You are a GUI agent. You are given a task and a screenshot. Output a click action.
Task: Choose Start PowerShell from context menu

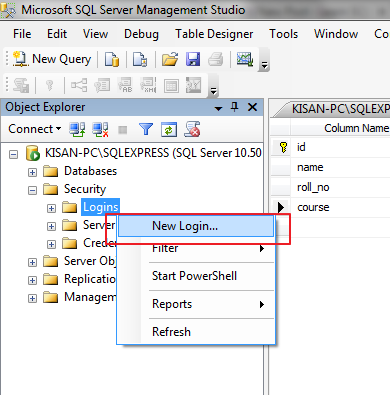coord(196,276)
